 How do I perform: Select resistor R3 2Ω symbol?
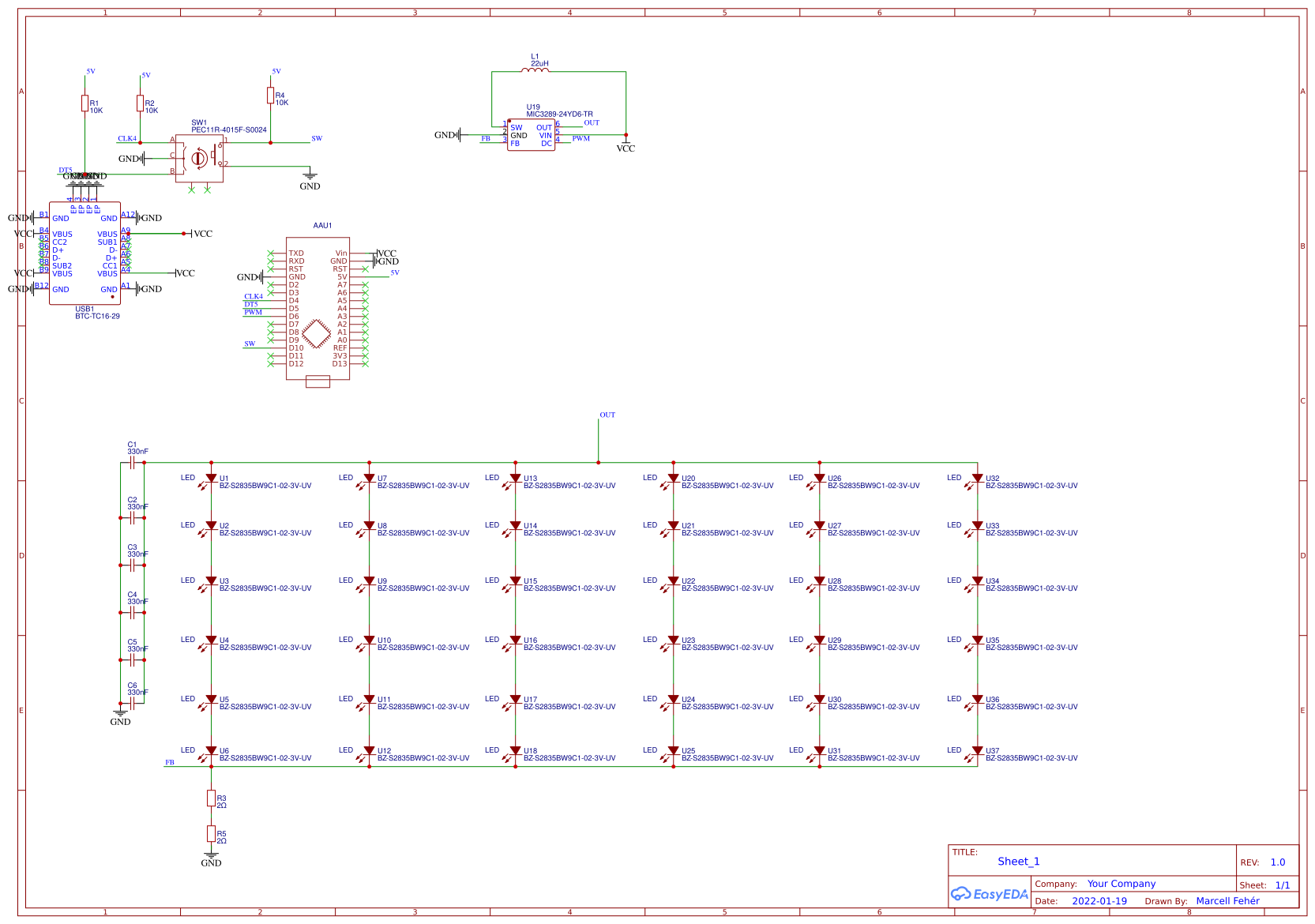[211, 798]
